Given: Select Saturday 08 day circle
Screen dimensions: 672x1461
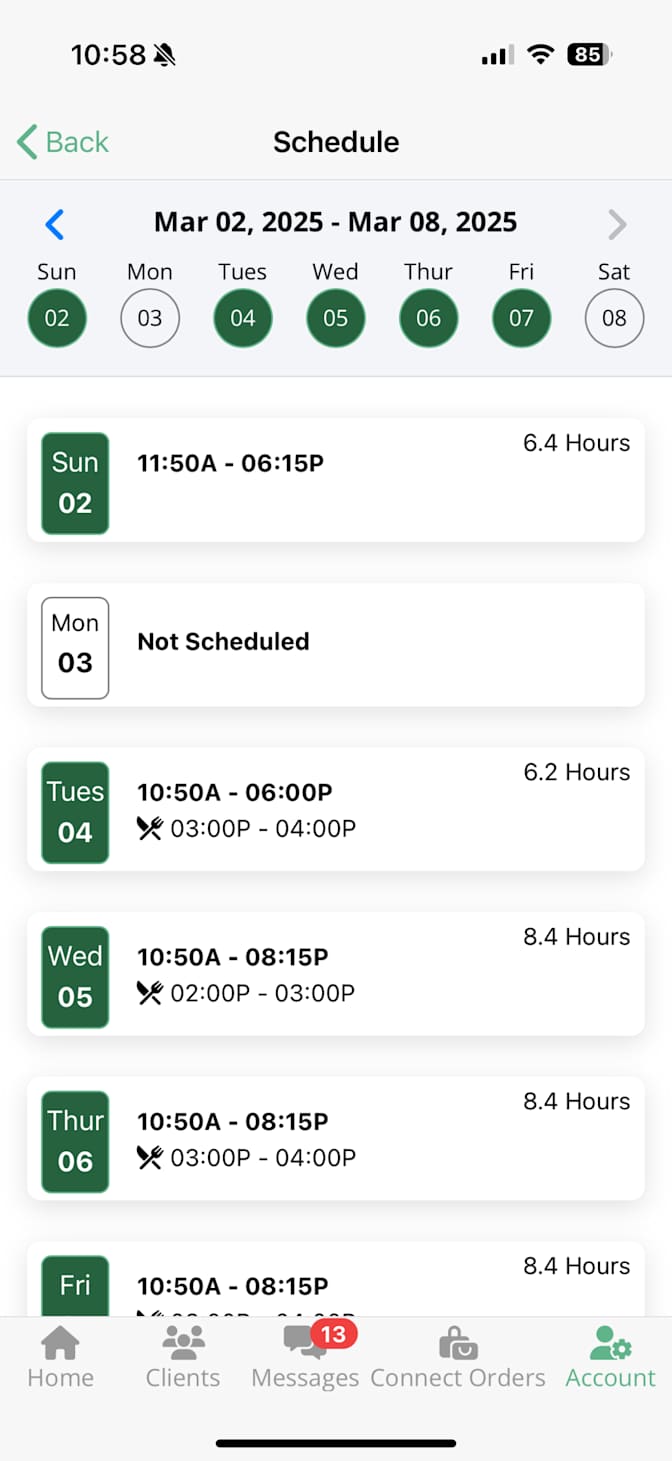Looking at the screenshot, I should pyautogui.click(x=614, y=318).
